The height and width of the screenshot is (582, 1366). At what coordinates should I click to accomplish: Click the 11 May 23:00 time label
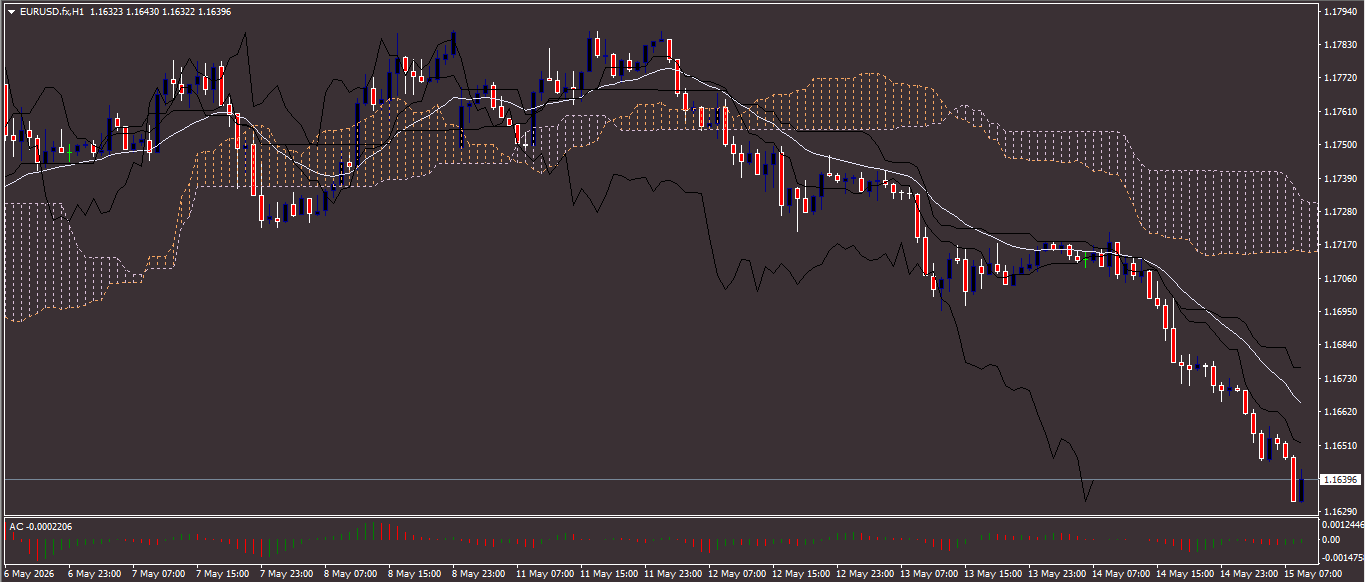point(673,575)
